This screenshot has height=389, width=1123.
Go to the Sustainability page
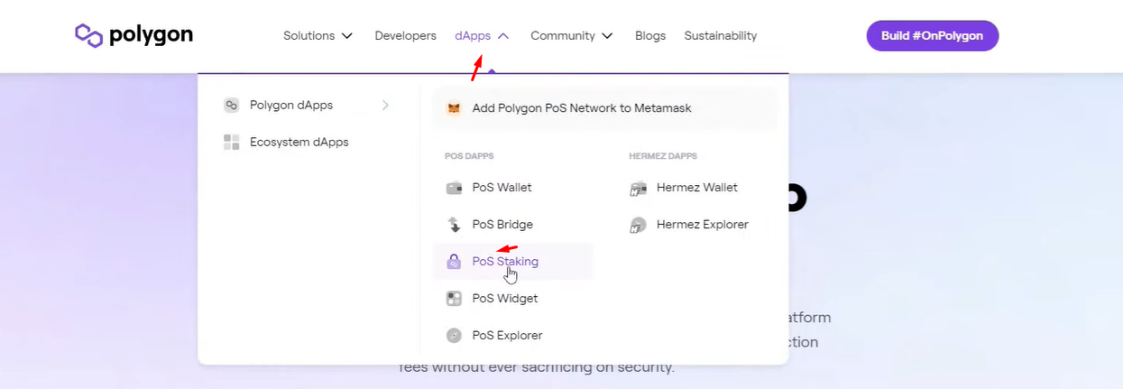720,36
